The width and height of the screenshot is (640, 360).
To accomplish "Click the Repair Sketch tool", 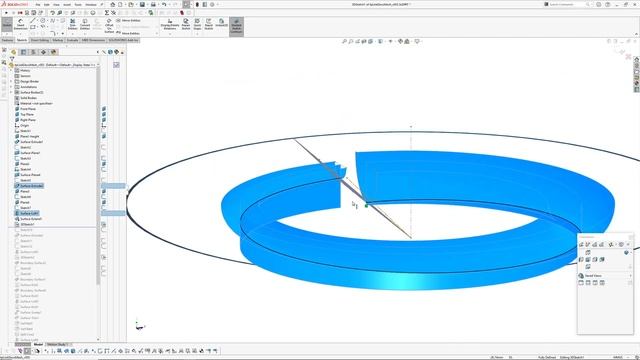I will coord(186,24).
